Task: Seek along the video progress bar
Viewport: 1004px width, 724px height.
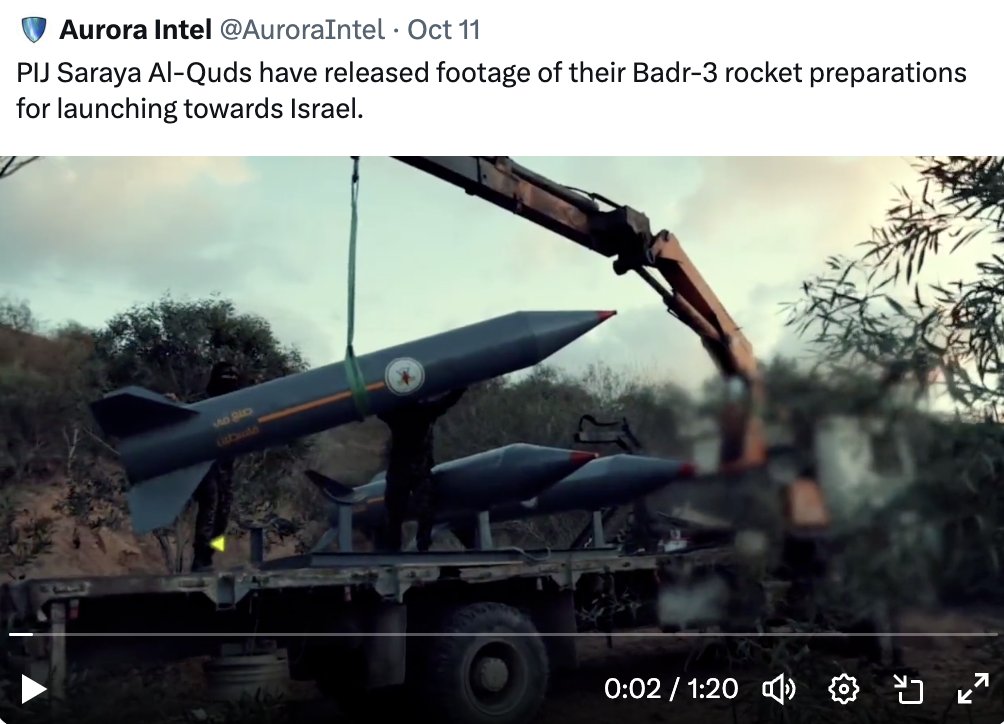Action: 503,634
